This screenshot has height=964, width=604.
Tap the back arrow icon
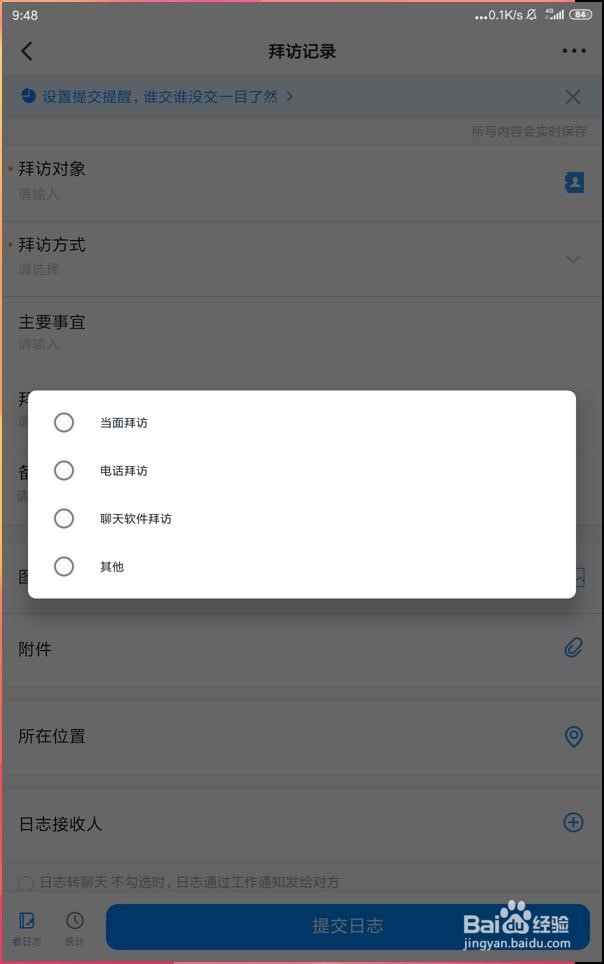click(27, 51)
